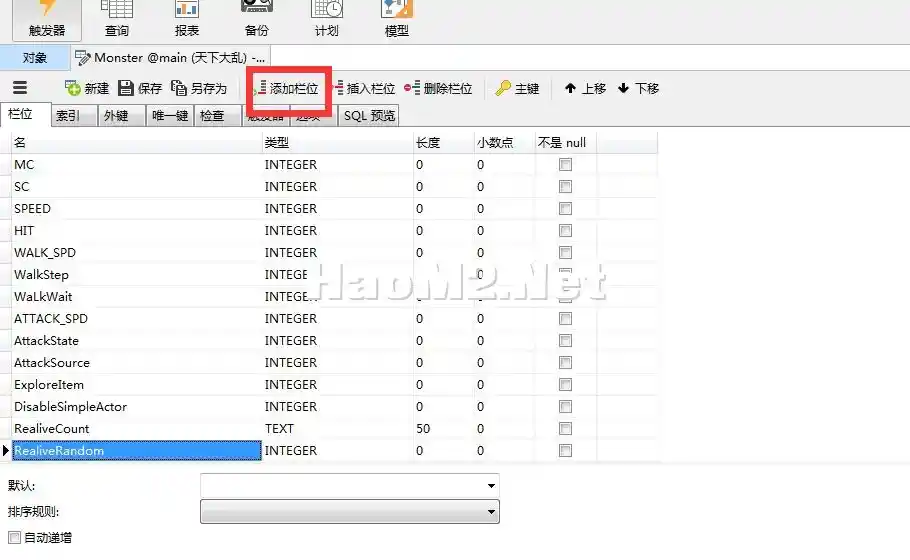This screenshot has width=910, height=560.
Task: Open the 模型 (Model) section
Action: click(396, 20)
